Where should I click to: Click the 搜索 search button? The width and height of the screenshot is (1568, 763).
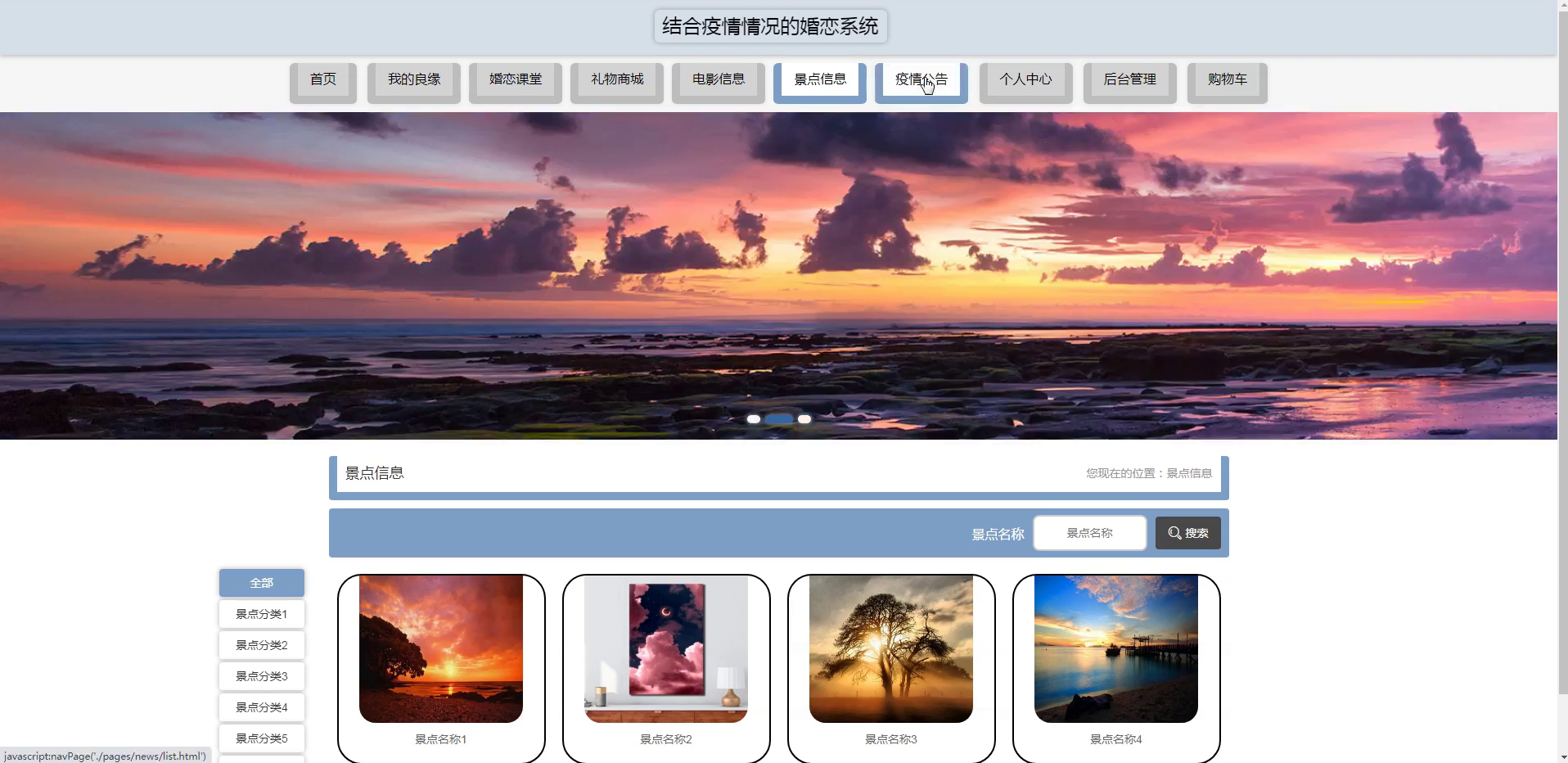coord(1188,533)
